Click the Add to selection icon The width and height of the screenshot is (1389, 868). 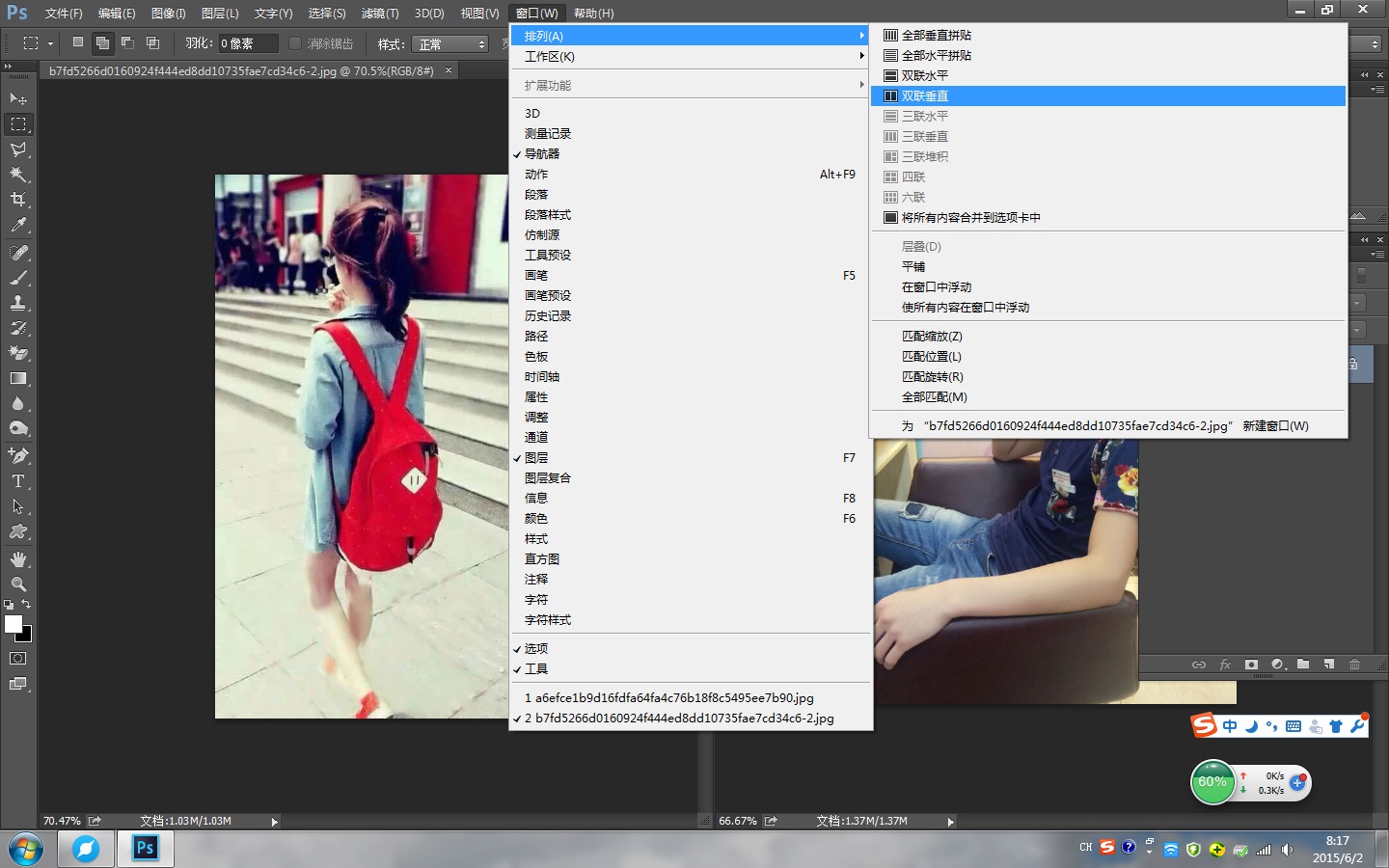[x=102, y=42]
